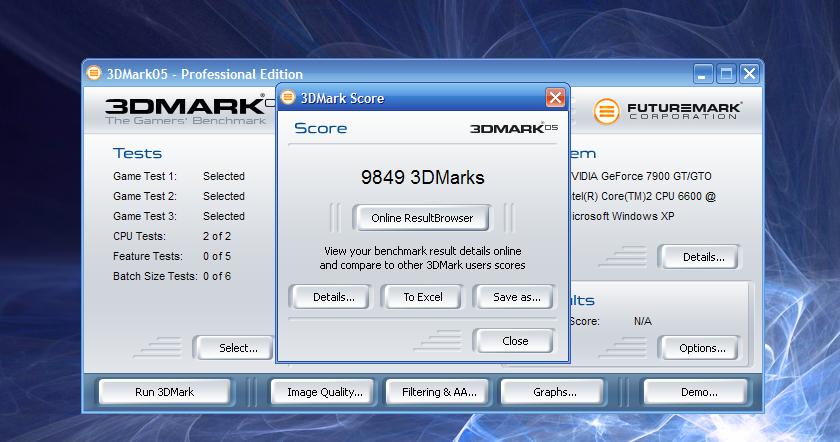
Task: Click the '0 of 6' batch size value
Action: (216, 276)
